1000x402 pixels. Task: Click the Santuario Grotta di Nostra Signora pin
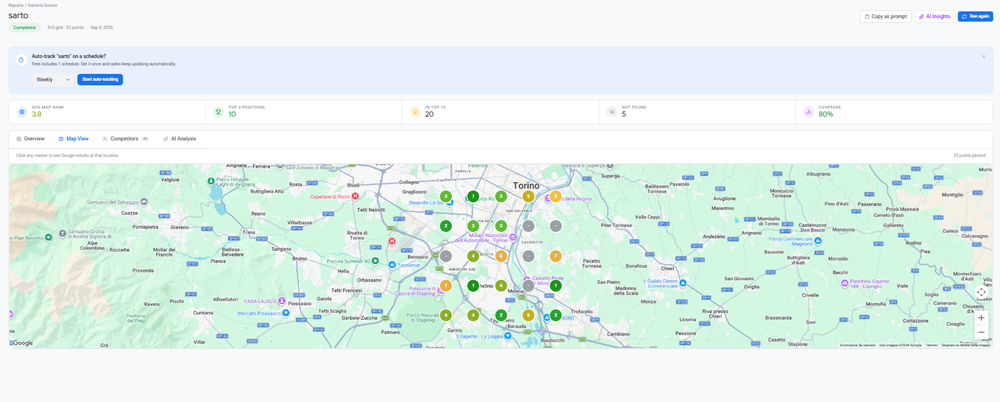62,234
